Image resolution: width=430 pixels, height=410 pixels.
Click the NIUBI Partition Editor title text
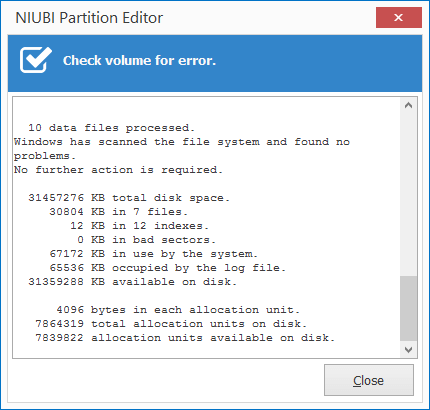click(89, 18)
